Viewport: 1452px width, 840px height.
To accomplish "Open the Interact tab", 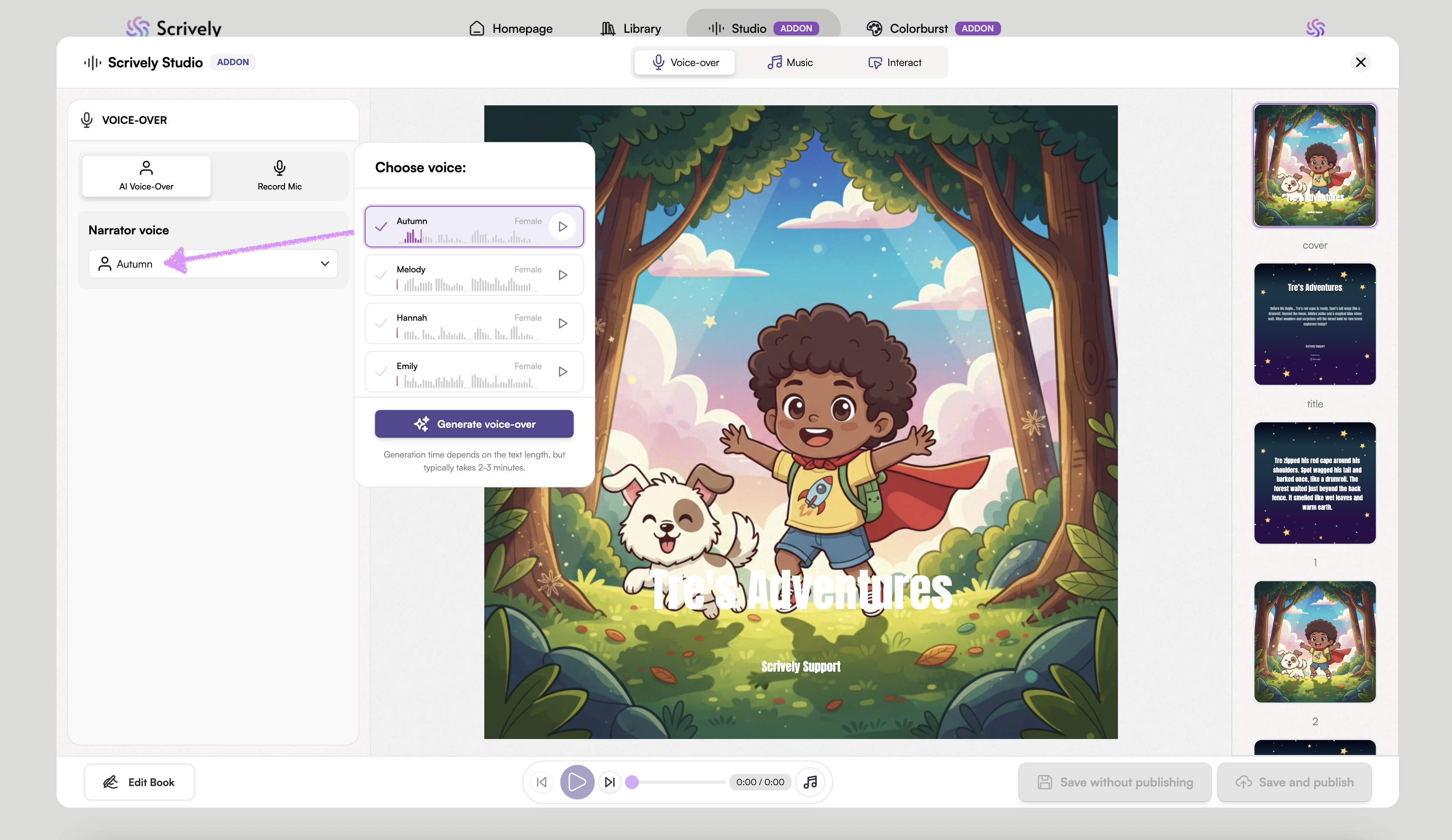I will pos(895,62).
